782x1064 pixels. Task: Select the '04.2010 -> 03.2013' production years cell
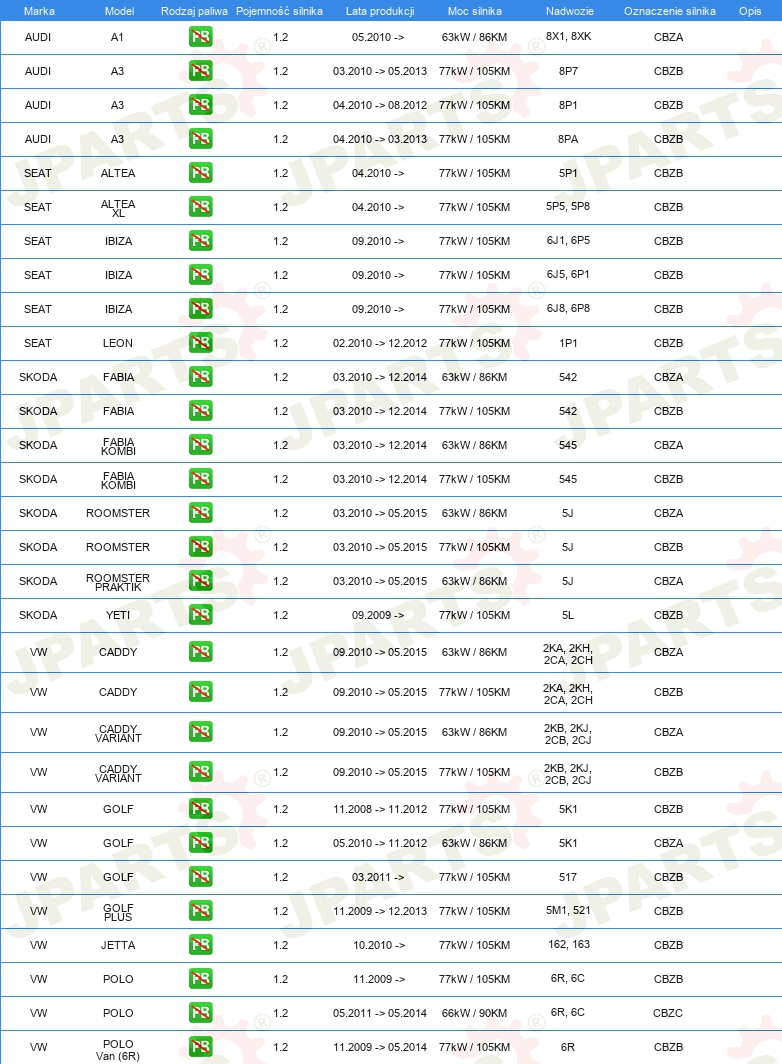(x=379, y=138)
